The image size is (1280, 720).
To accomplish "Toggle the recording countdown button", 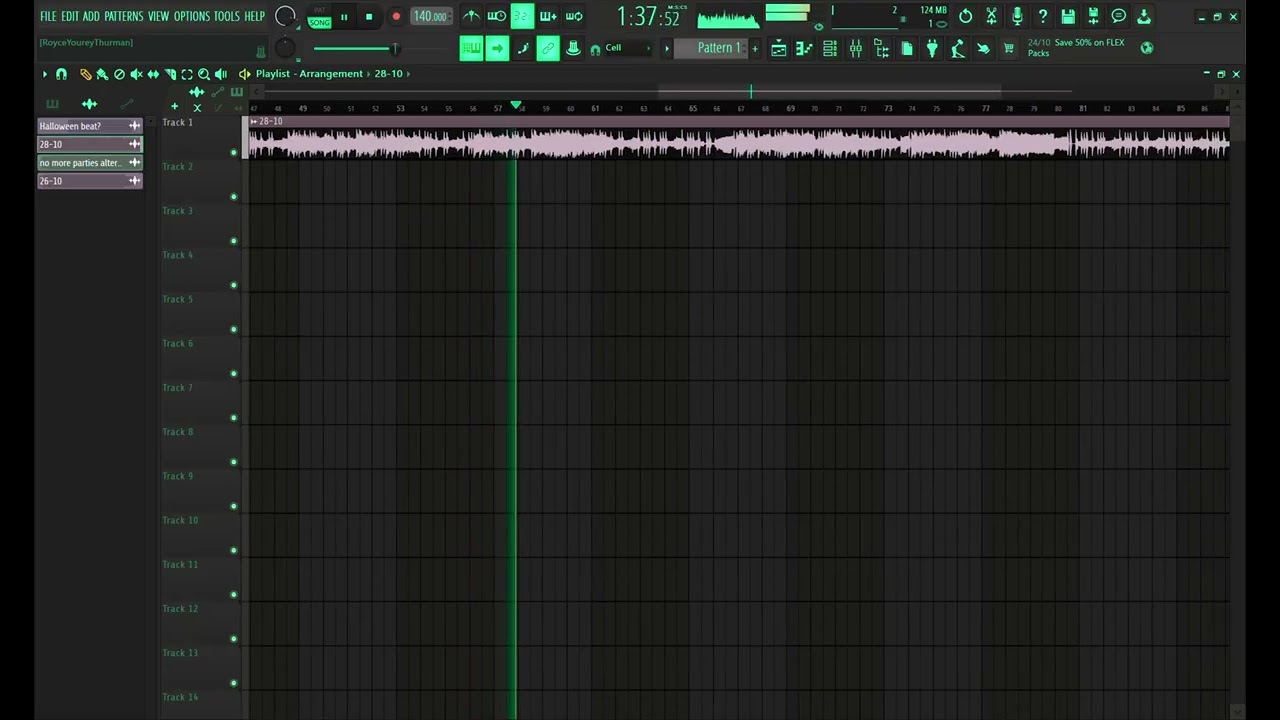I will tap(522, 16).
